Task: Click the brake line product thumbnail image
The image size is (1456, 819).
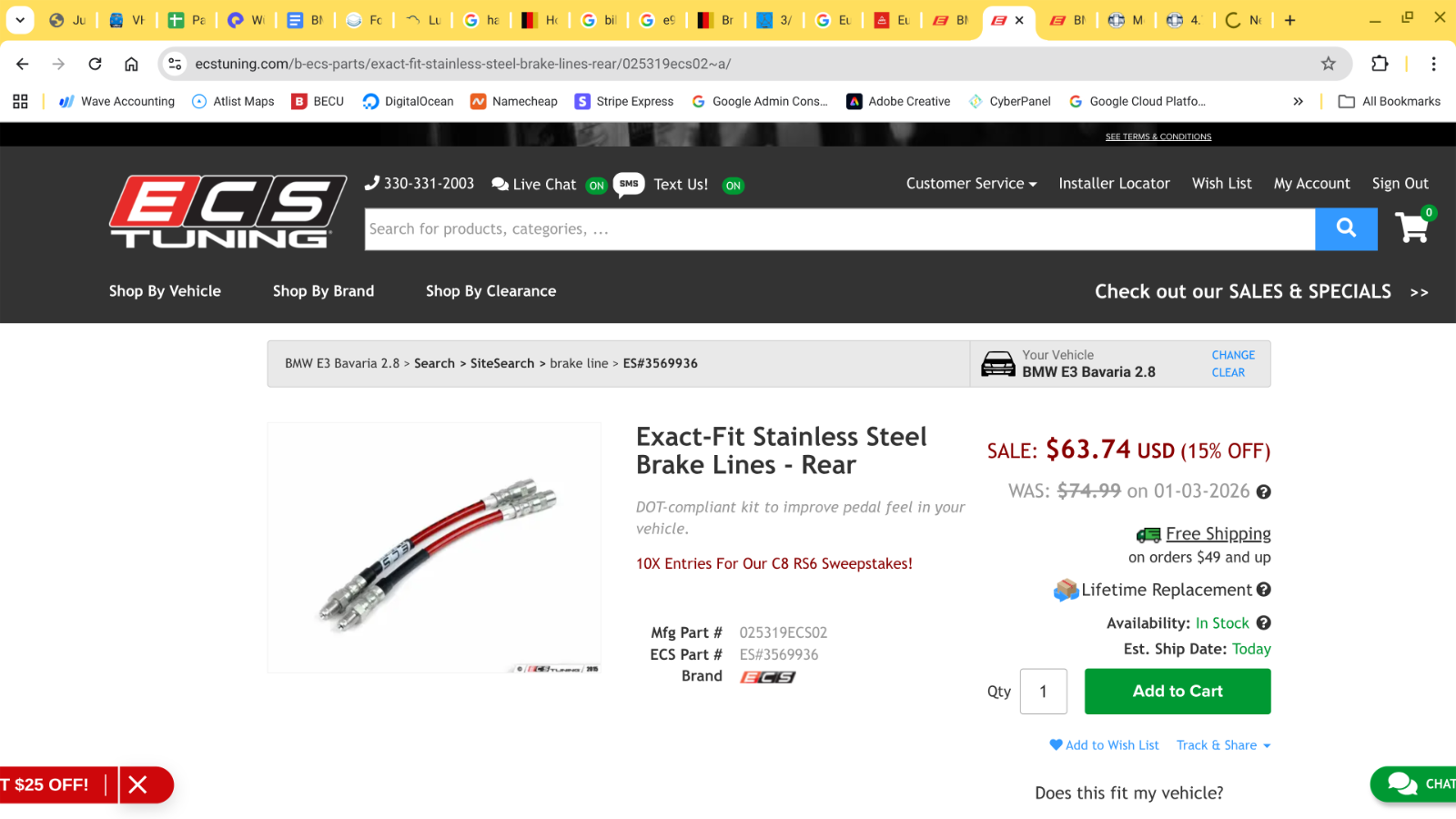Action: [x=434, y=548]
